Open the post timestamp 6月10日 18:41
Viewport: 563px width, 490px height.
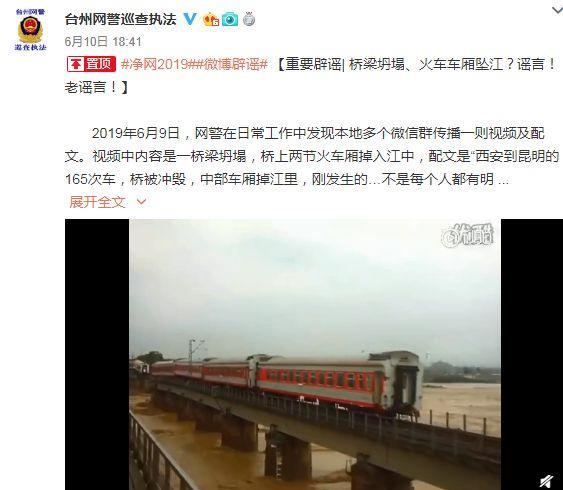click(x=103, y=42)
